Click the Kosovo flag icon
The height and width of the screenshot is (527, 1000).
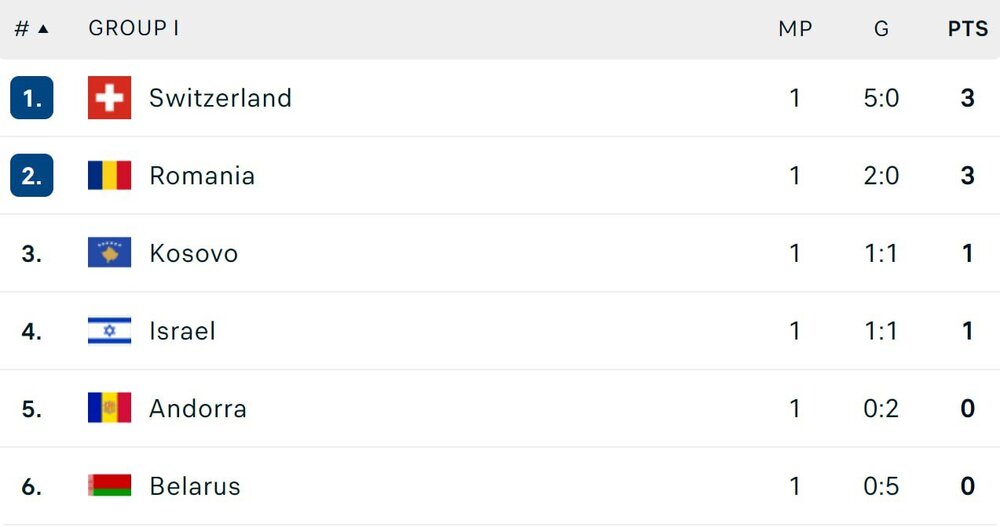tap(109, 253)
